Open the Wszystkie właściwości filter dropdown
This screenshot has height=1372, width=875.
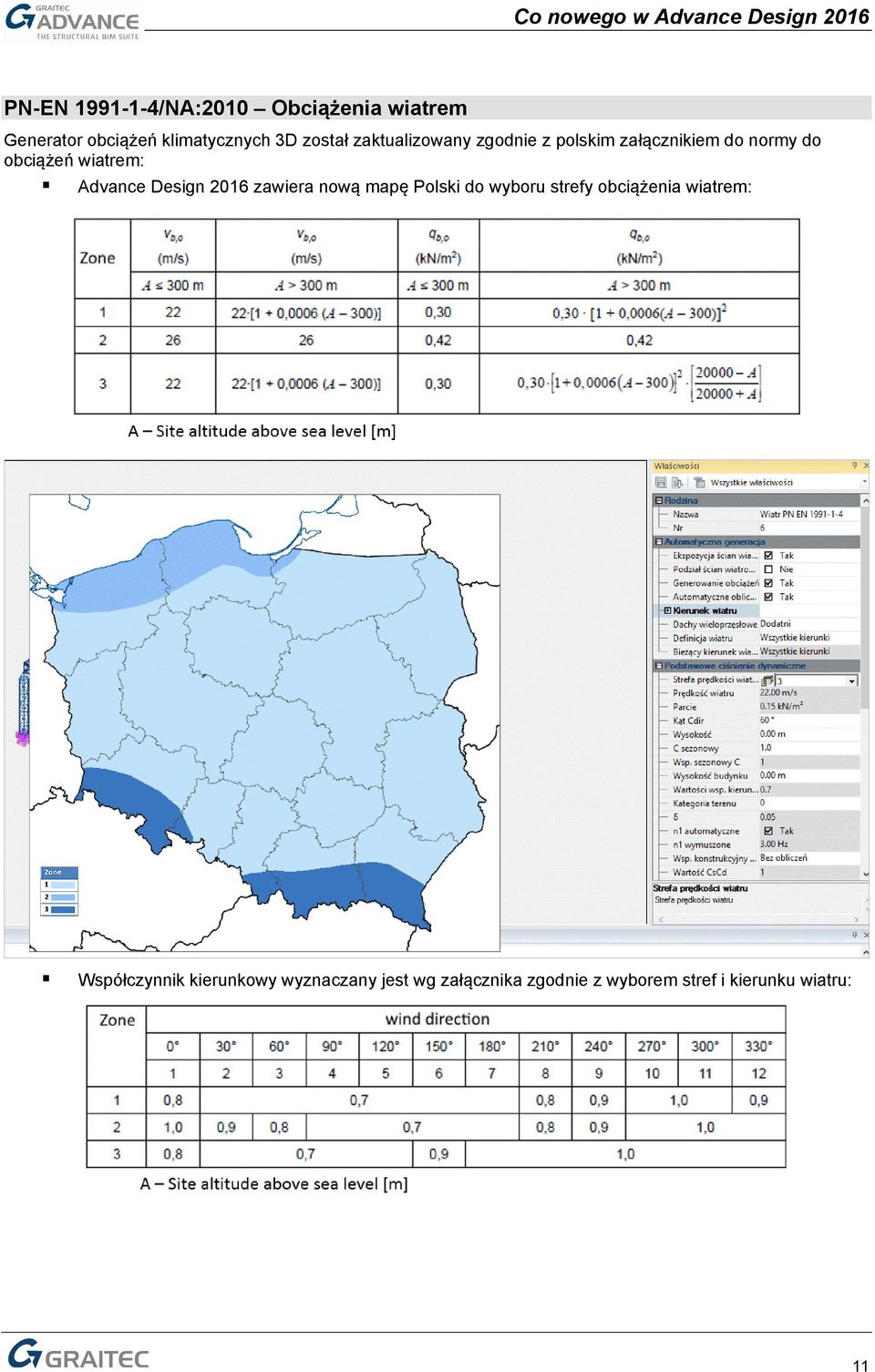tap(864, 482)
